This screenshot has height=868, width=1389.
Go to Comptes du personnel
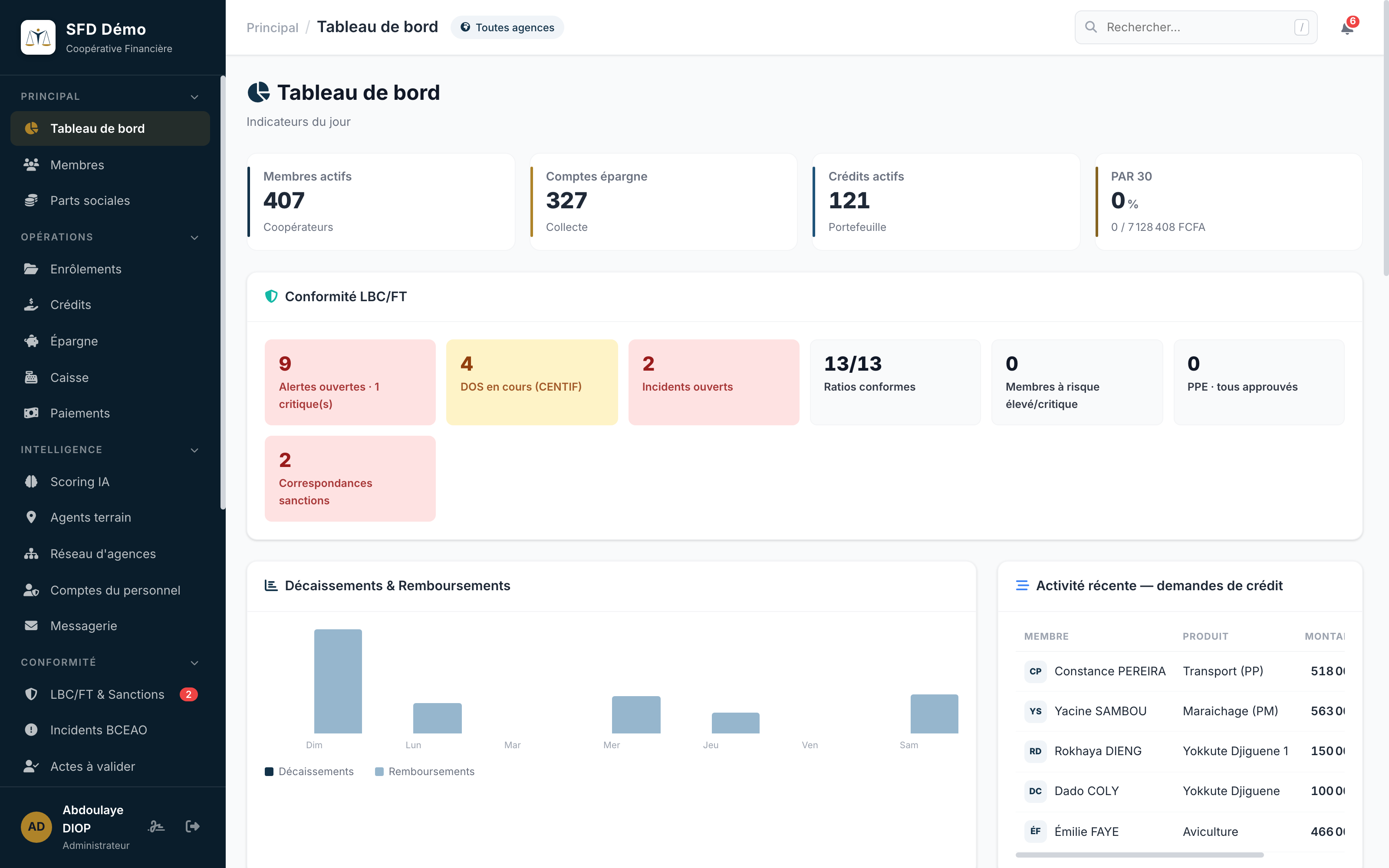click(110, 590)
